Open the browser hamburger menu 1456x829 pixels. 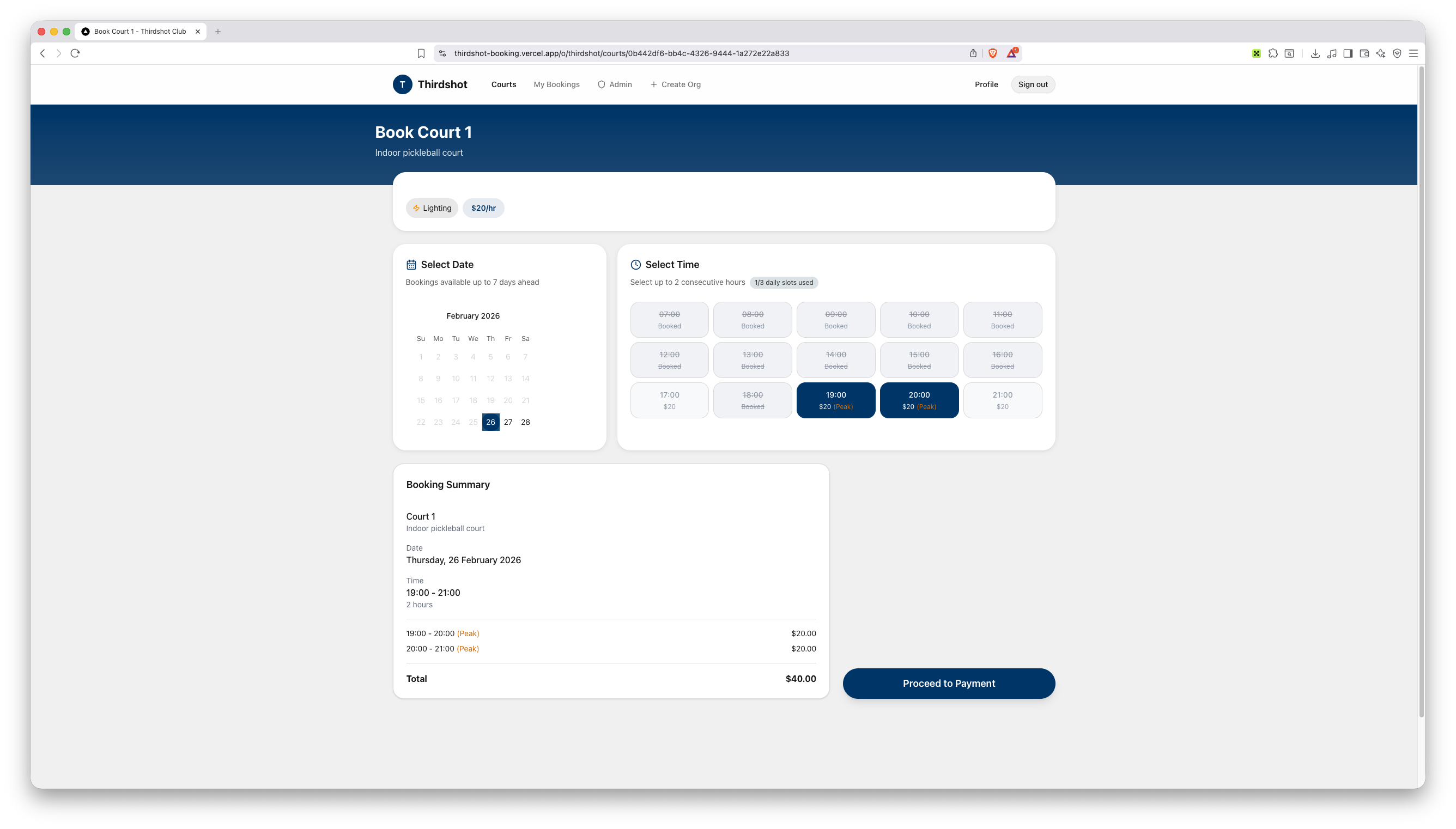(x=1413, y=53)
